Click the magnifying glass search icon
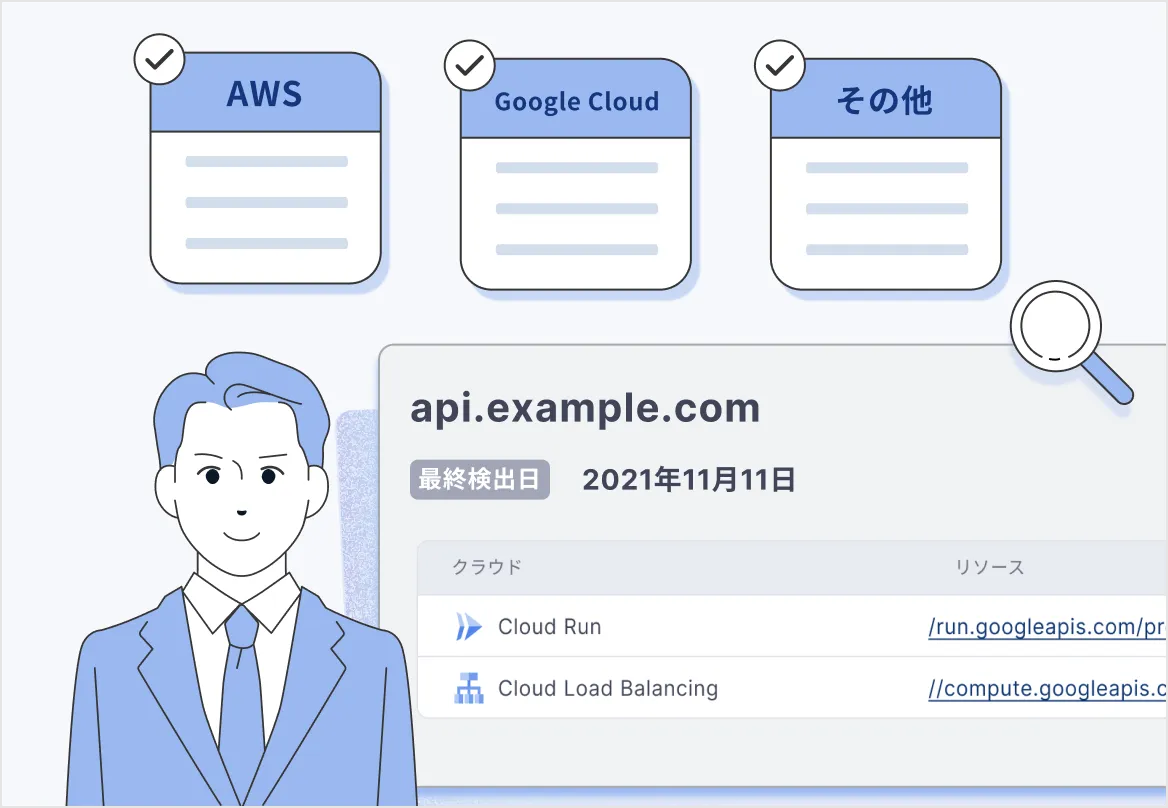This screenshot has width=1168, height=808. click(1070, 341)
